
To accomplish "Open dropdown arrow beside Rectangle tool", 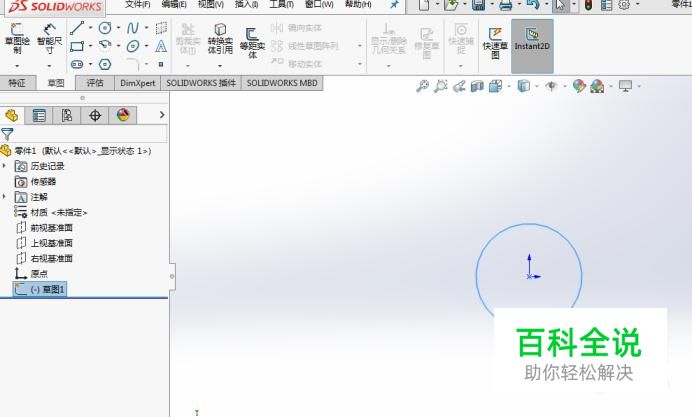I will click(90, 46).
